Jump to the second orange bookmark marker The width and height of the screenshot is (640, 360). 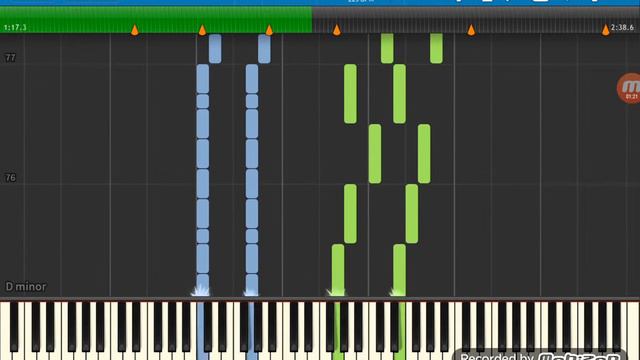[x=202, y=30]
